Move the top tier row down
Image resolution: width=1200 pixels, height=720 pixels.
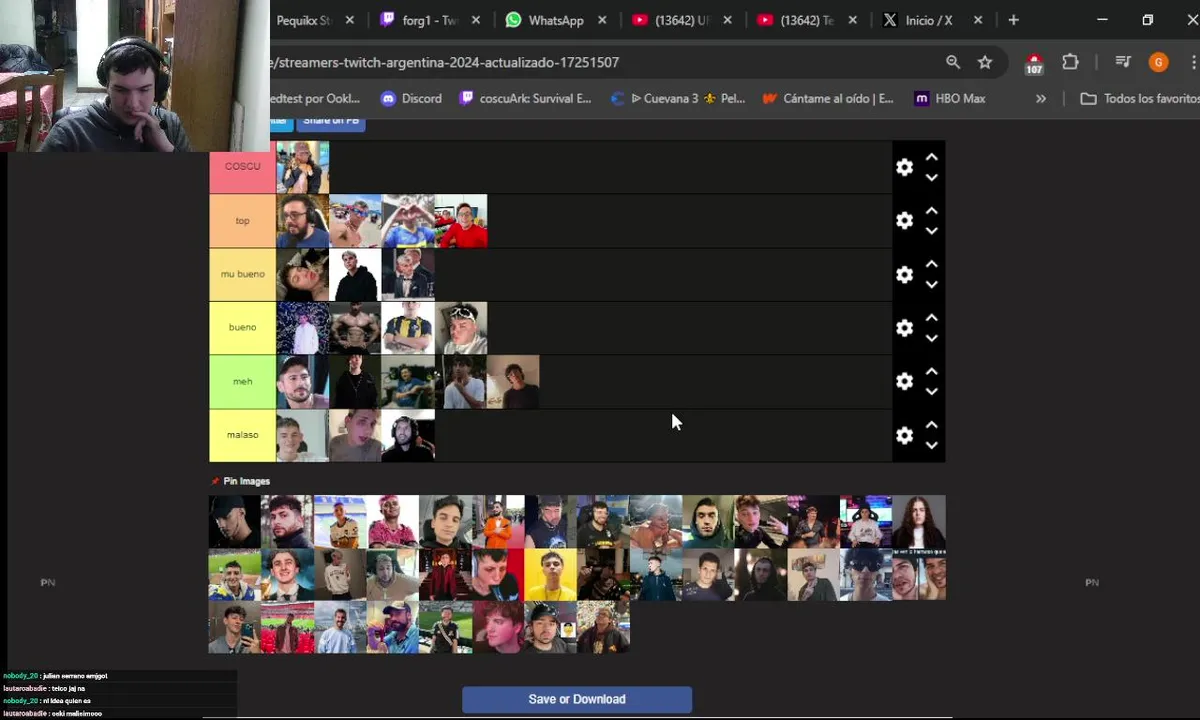(x=931, y=231)
